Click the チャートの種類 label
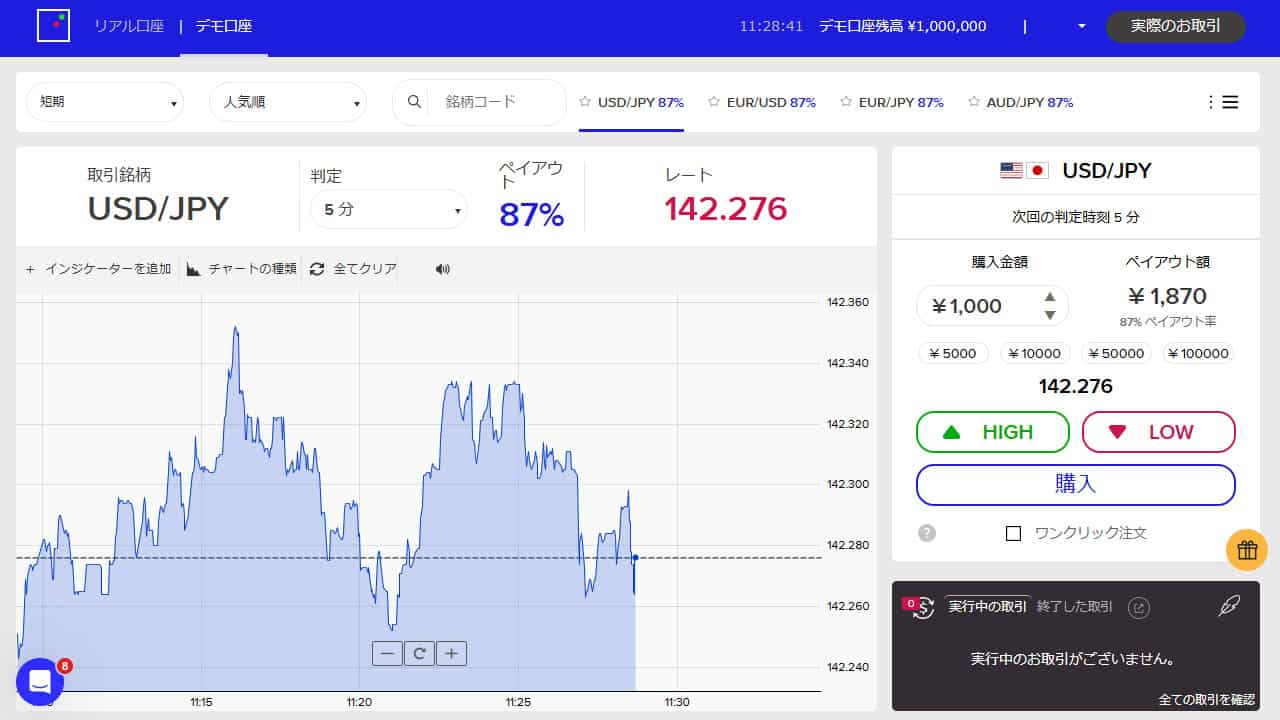 (x=253, y=269)
